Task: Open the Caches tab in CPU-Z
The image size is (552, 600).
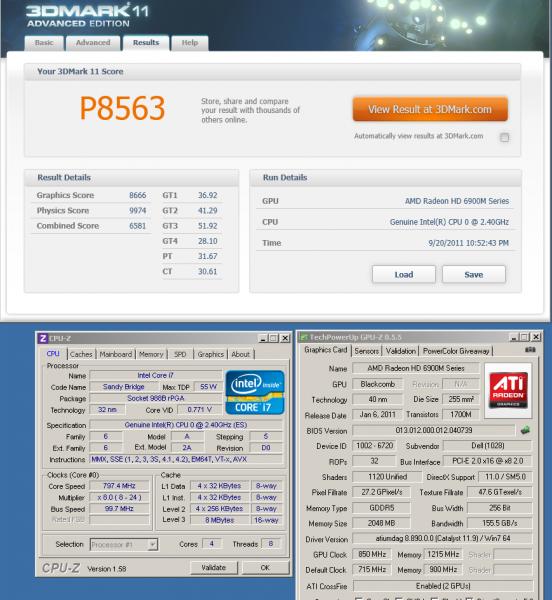Action: (81, 354)
